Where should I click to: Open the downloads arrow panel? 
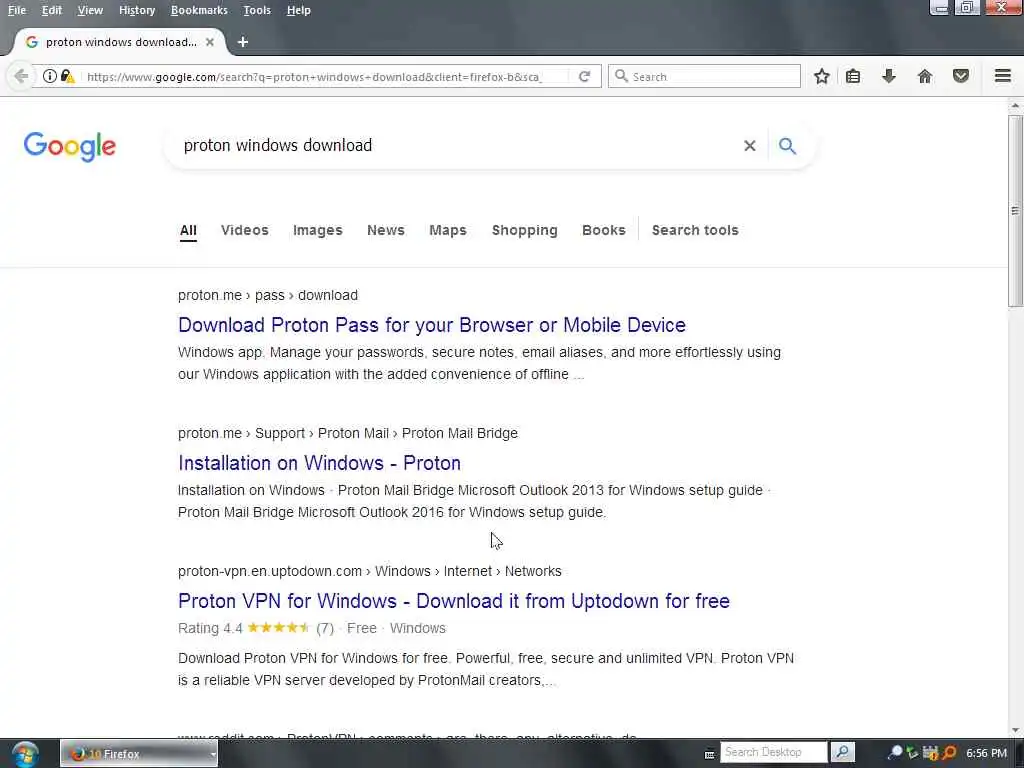click(889, 76)
